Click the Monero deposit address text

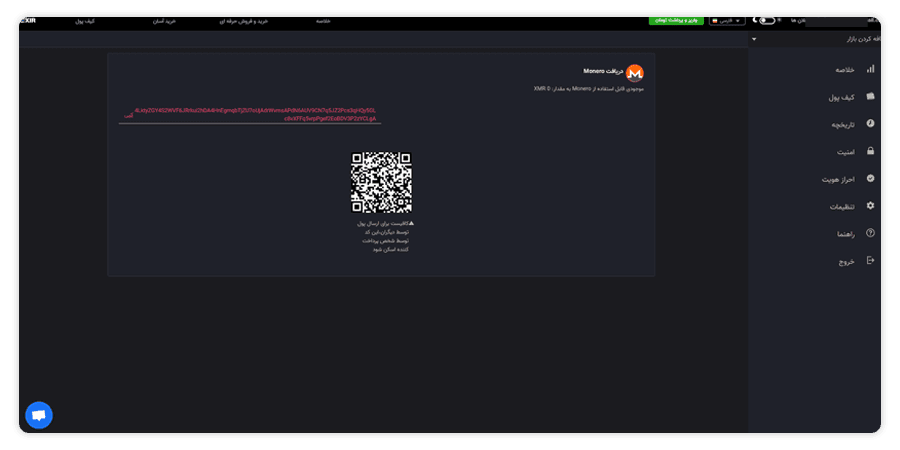[255, 114]
